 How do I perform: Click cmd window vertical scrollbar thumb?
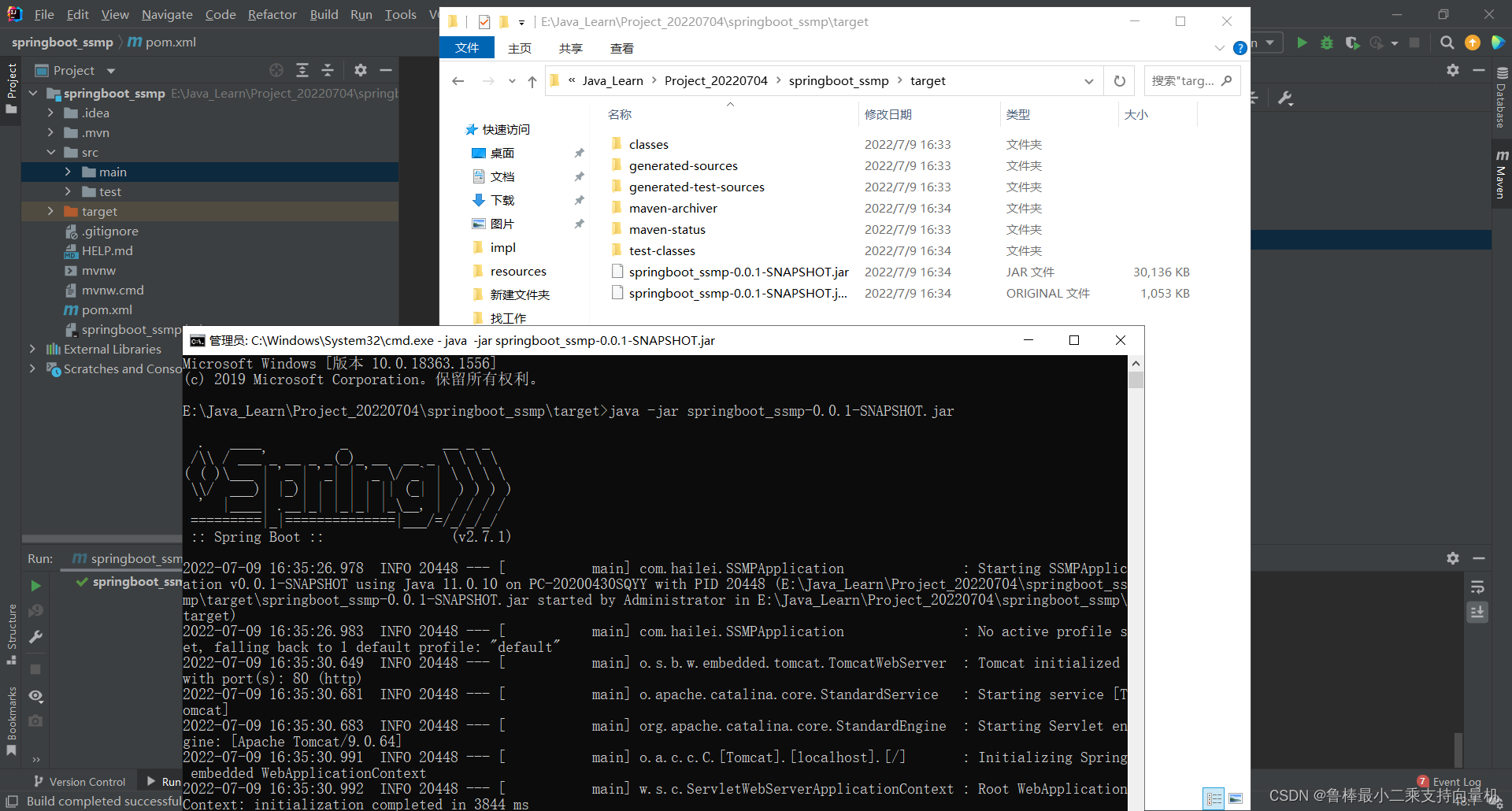coord(1136,380)
